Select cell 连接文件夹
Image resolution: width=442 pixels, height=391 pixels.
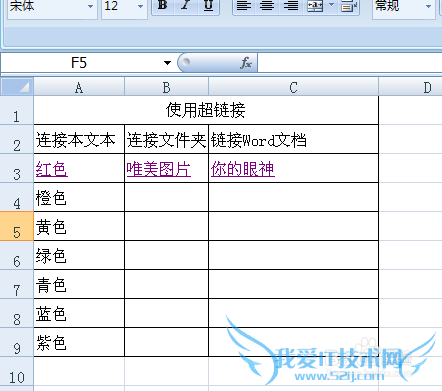pyautogui.click(x=166, y=139)
